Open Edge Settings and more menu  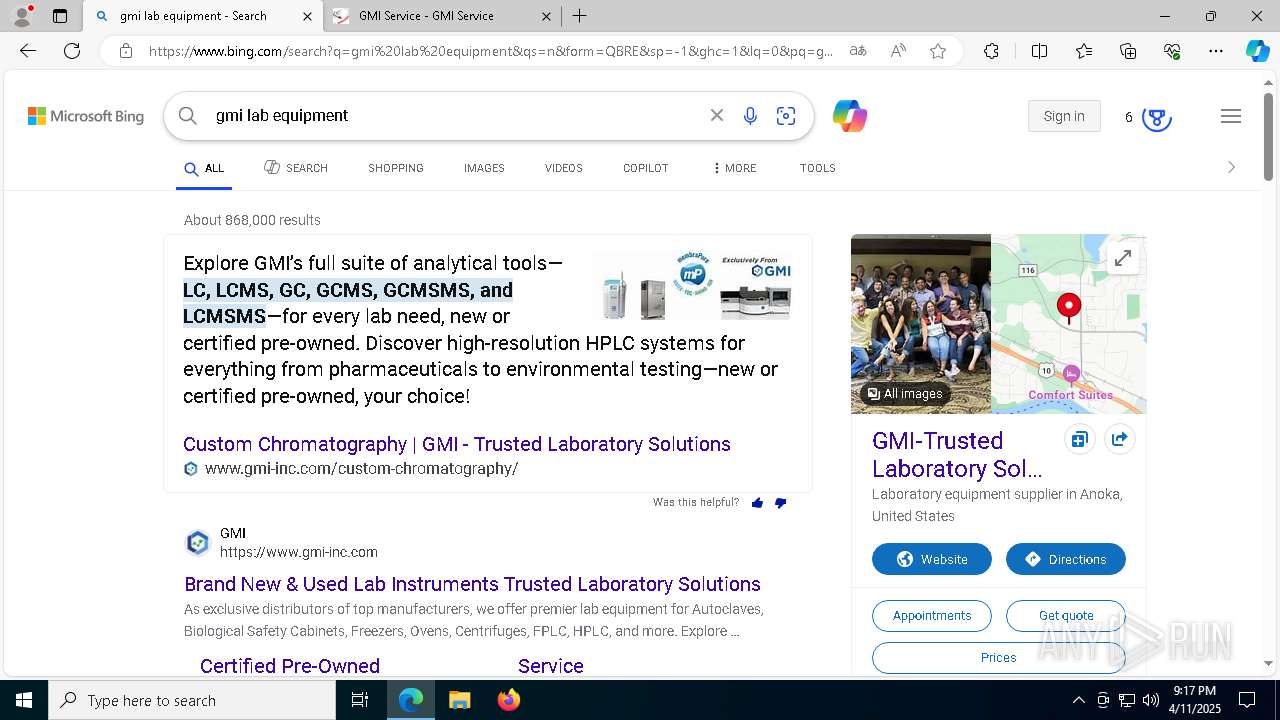click(x=1216, y=51)
